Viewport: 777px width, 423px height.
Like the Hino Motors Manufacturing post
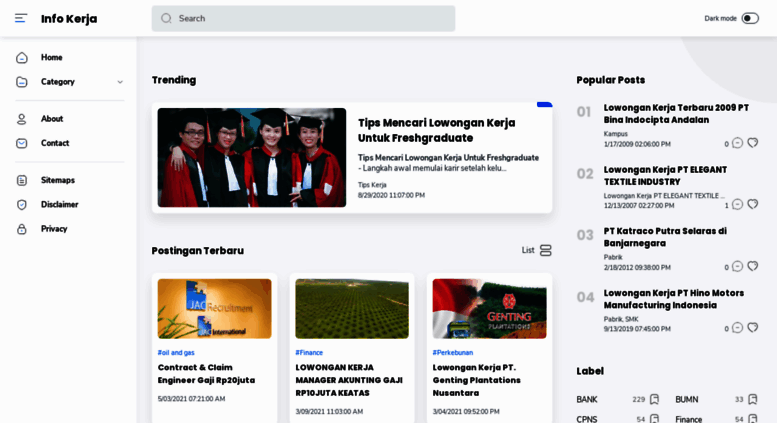tap(753, 327)
